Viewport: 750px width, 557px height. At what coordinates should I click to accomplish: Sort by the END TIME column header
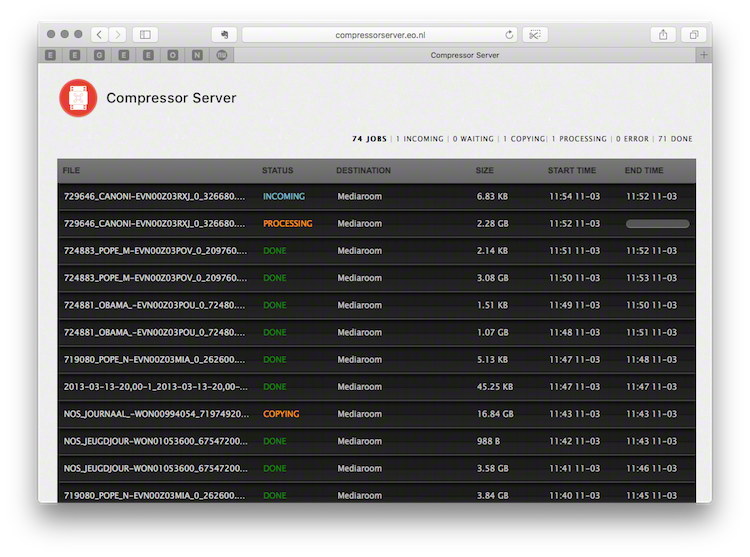tap(644, 170)
